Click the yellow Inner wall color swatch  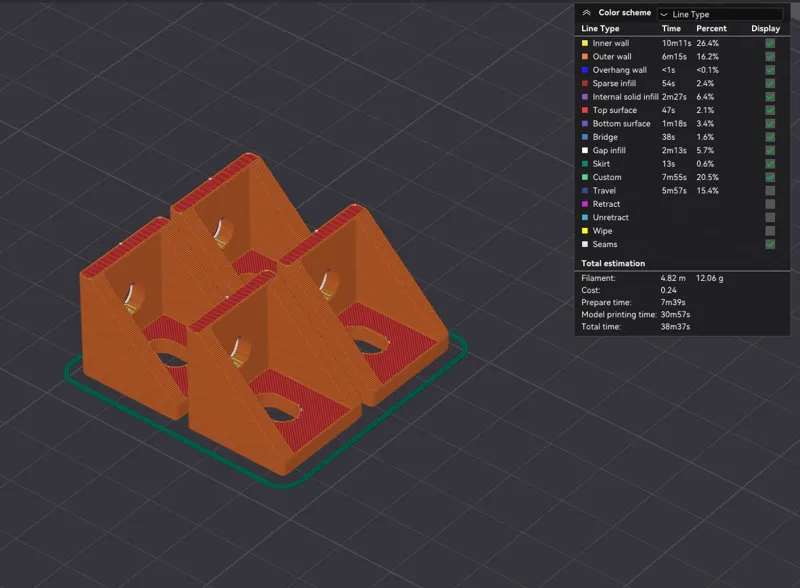tap(585, 43)
